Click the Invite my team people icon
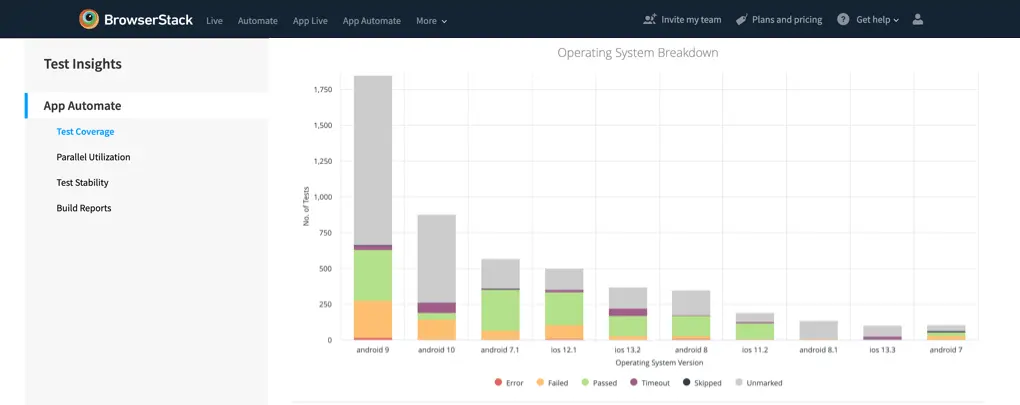Screen dimensions: 1020x405 click(650, 20)
